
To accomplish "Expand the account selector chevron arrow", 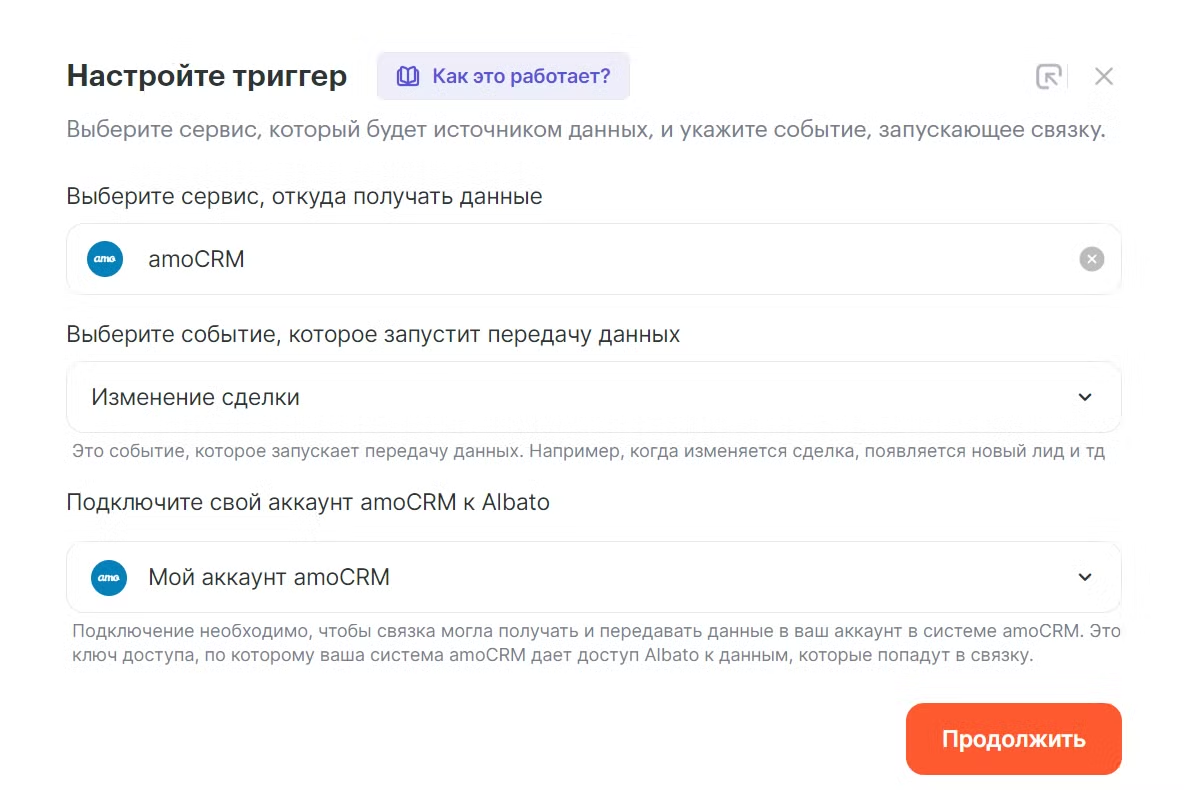I will pyautogui.click(x=1085, y=577).
